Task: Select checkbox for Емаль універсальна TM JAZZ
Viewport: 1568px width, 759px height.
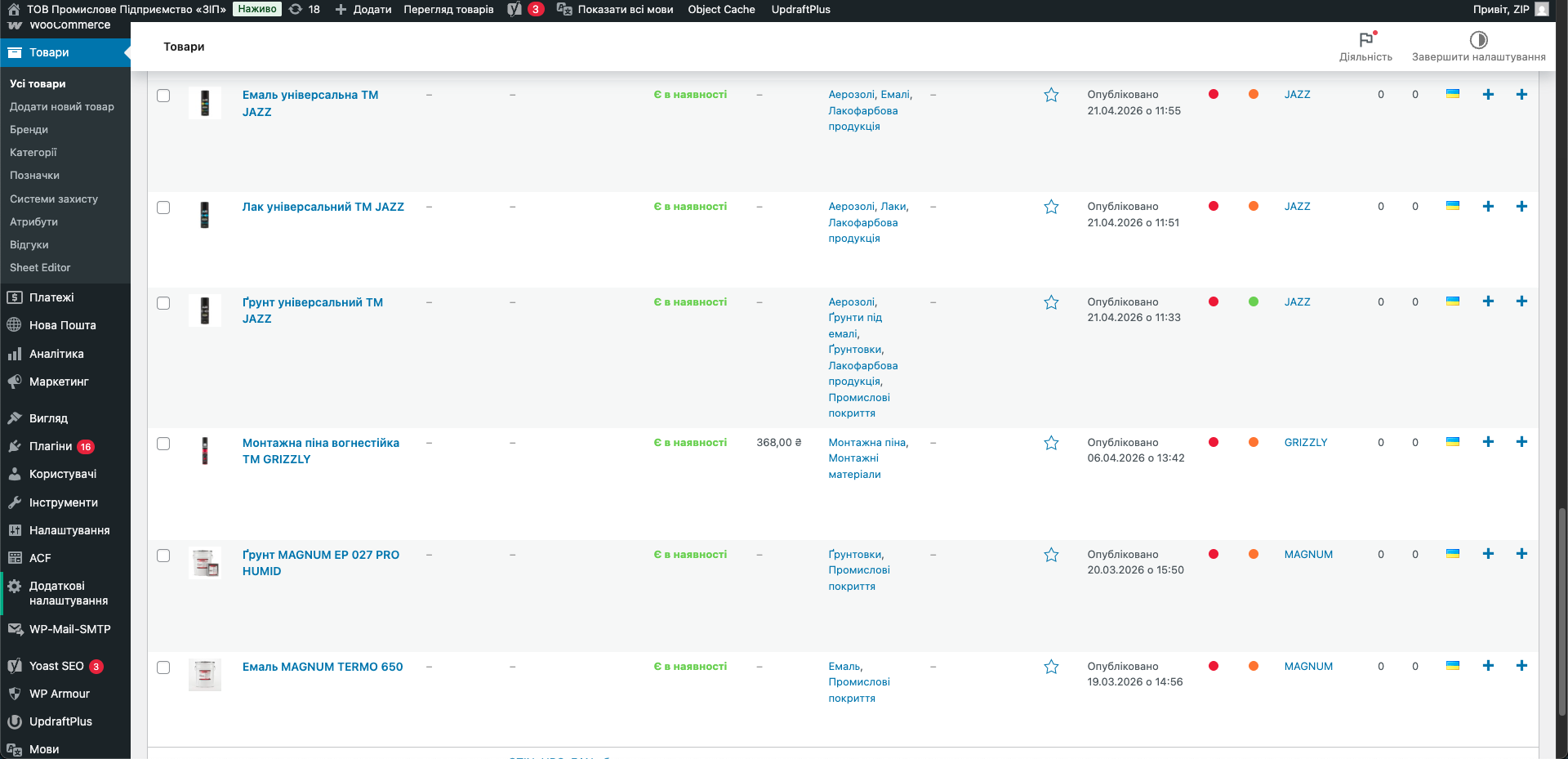Action: tap(163, 96)
